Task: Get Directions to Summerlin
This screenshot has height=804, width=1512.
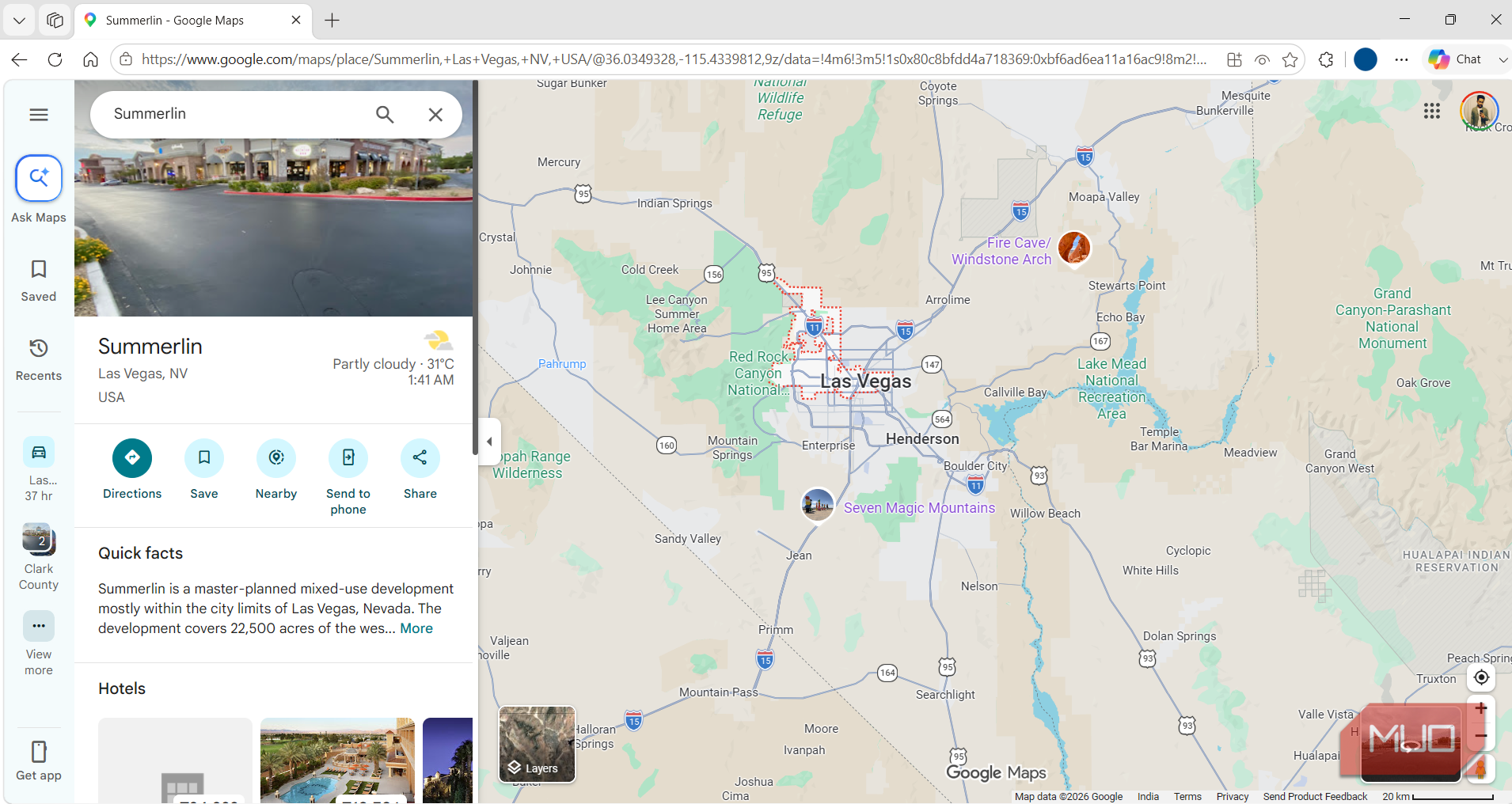Action: [x=132, y=470]
